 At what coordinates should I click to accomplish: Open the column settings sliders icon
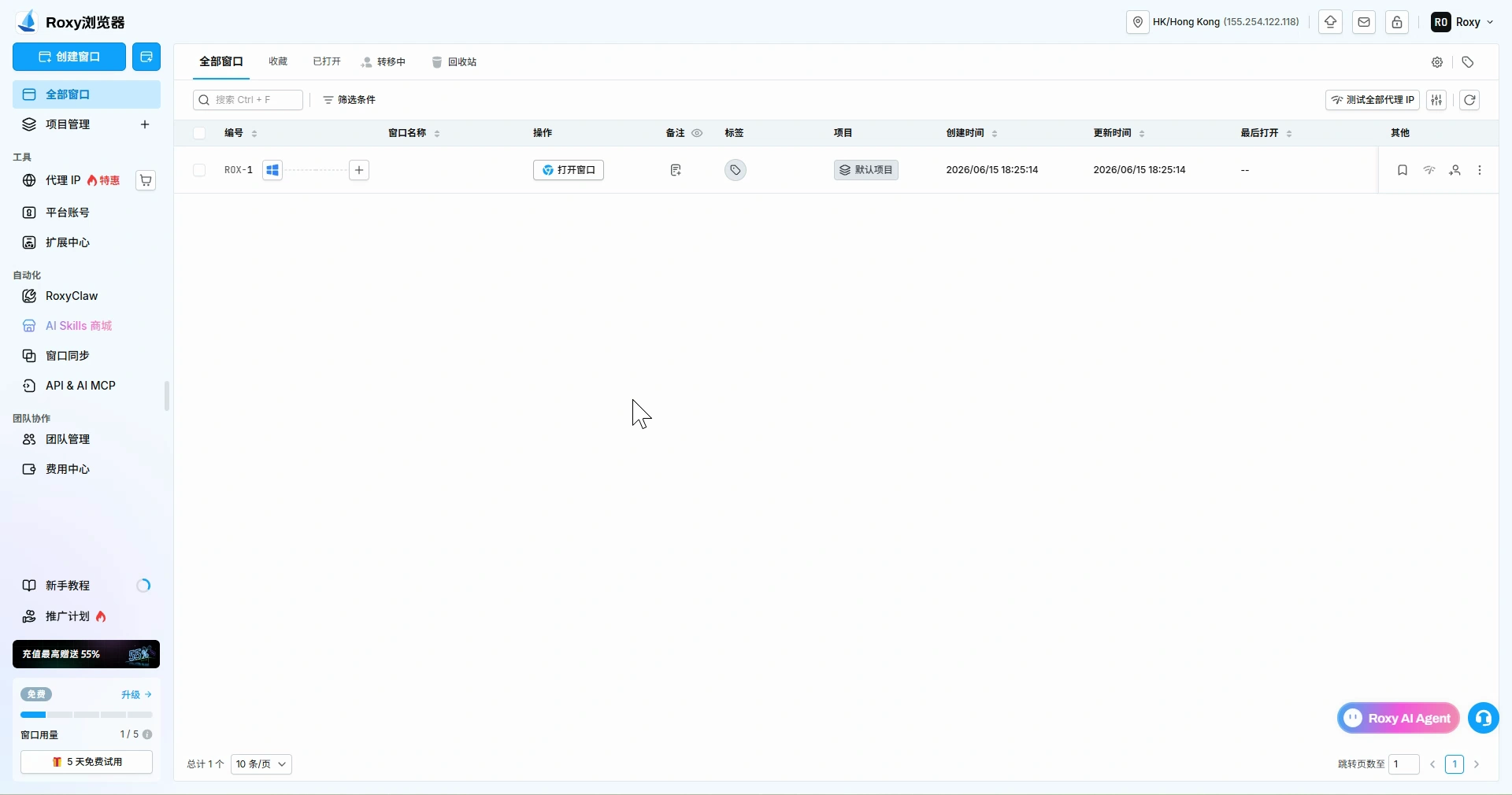1436,100
